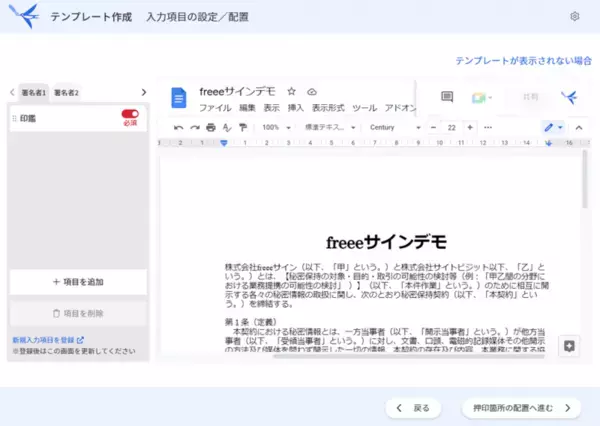Star the freeeサインデモ document

coord(292,90)
